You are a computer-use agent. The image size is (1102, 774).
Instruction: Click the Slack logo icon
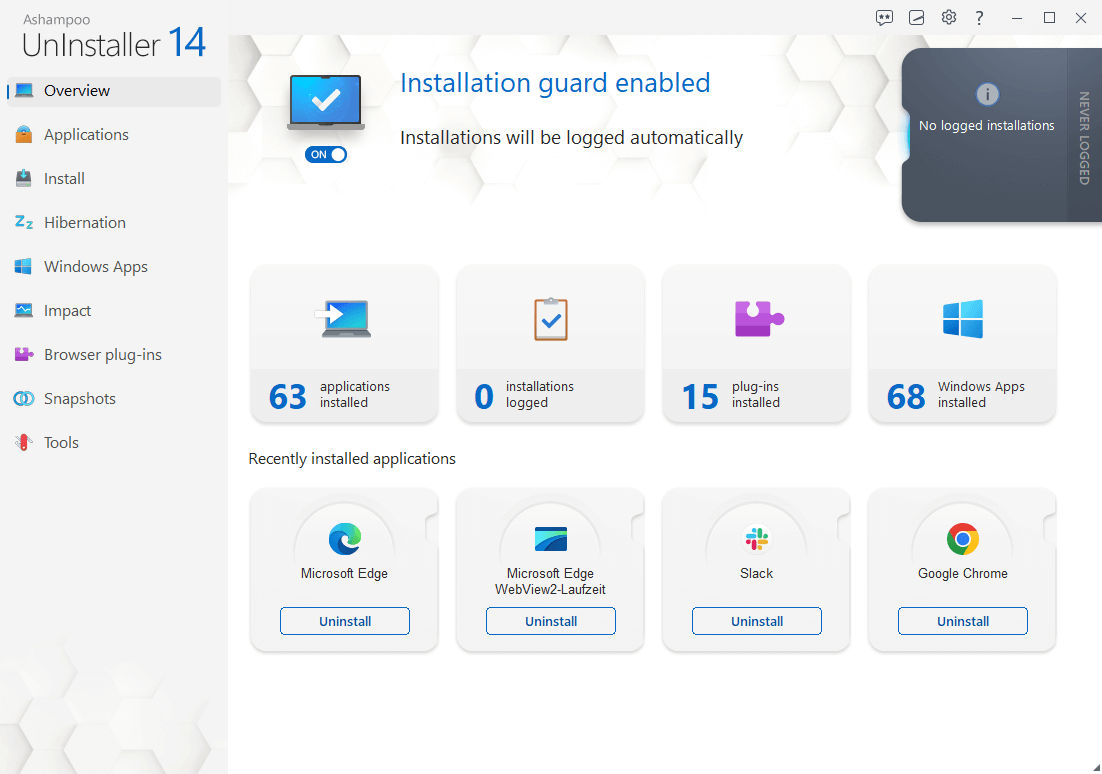[757, 539]
